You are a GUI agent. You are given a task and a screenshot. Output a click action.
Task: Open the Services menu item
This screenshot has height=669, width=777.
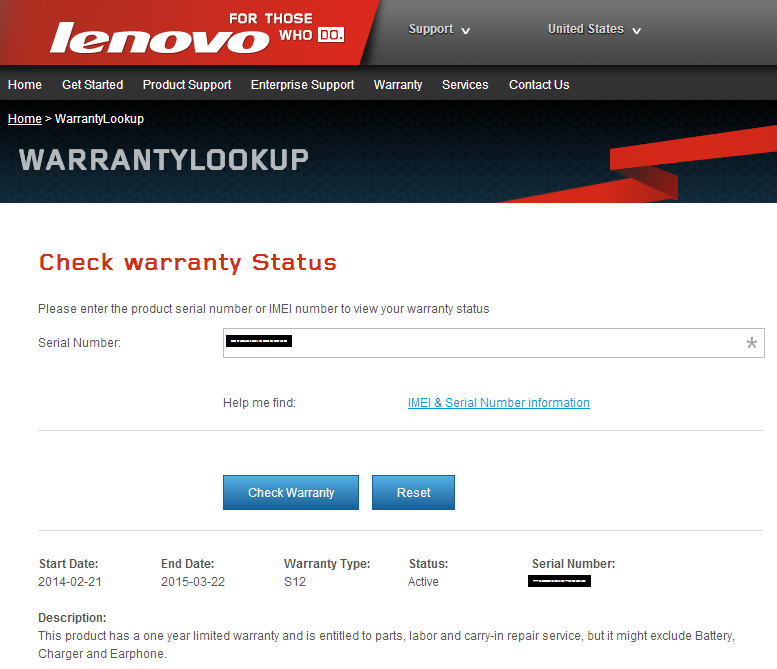pos(465,85)
